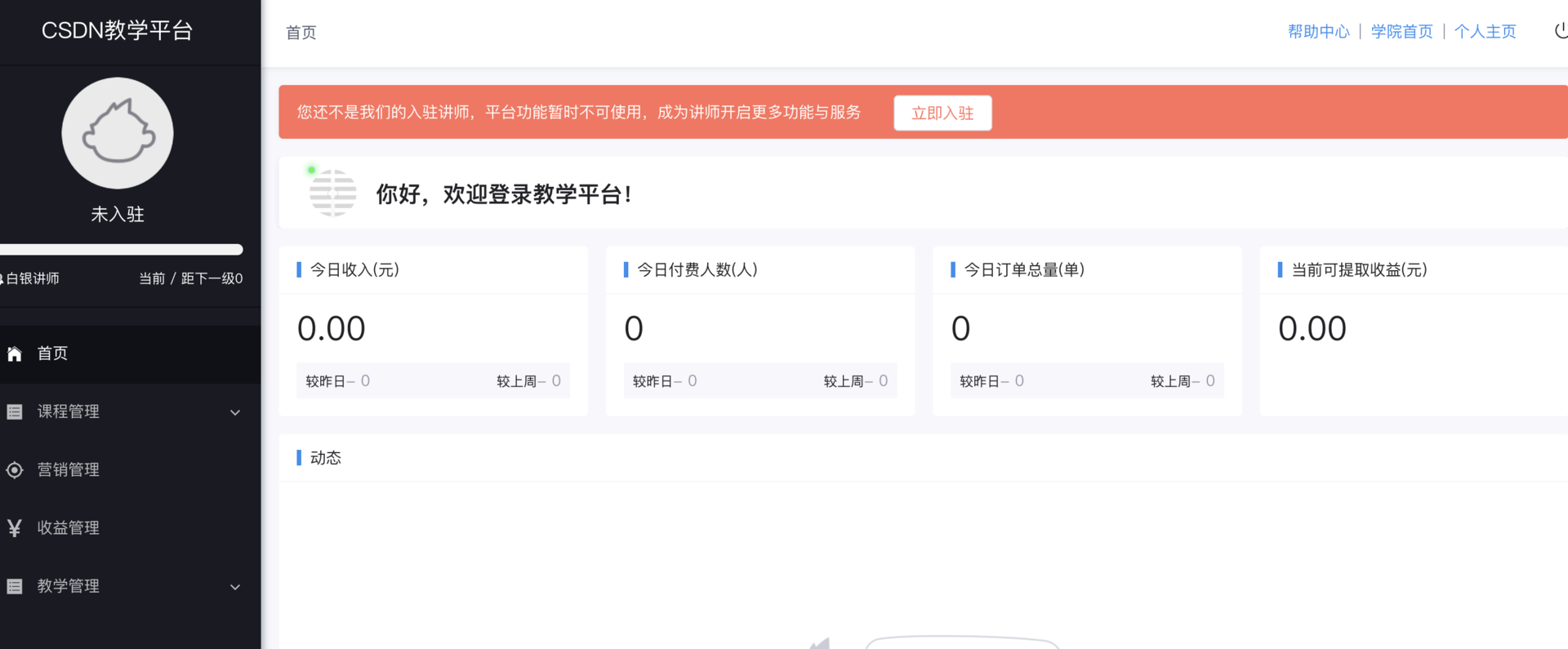Image resolution: width=1568 pixels, height=649 pixels.
Task: Click the 首页 breadcrumb in header
Action: (x=301, y=33)
